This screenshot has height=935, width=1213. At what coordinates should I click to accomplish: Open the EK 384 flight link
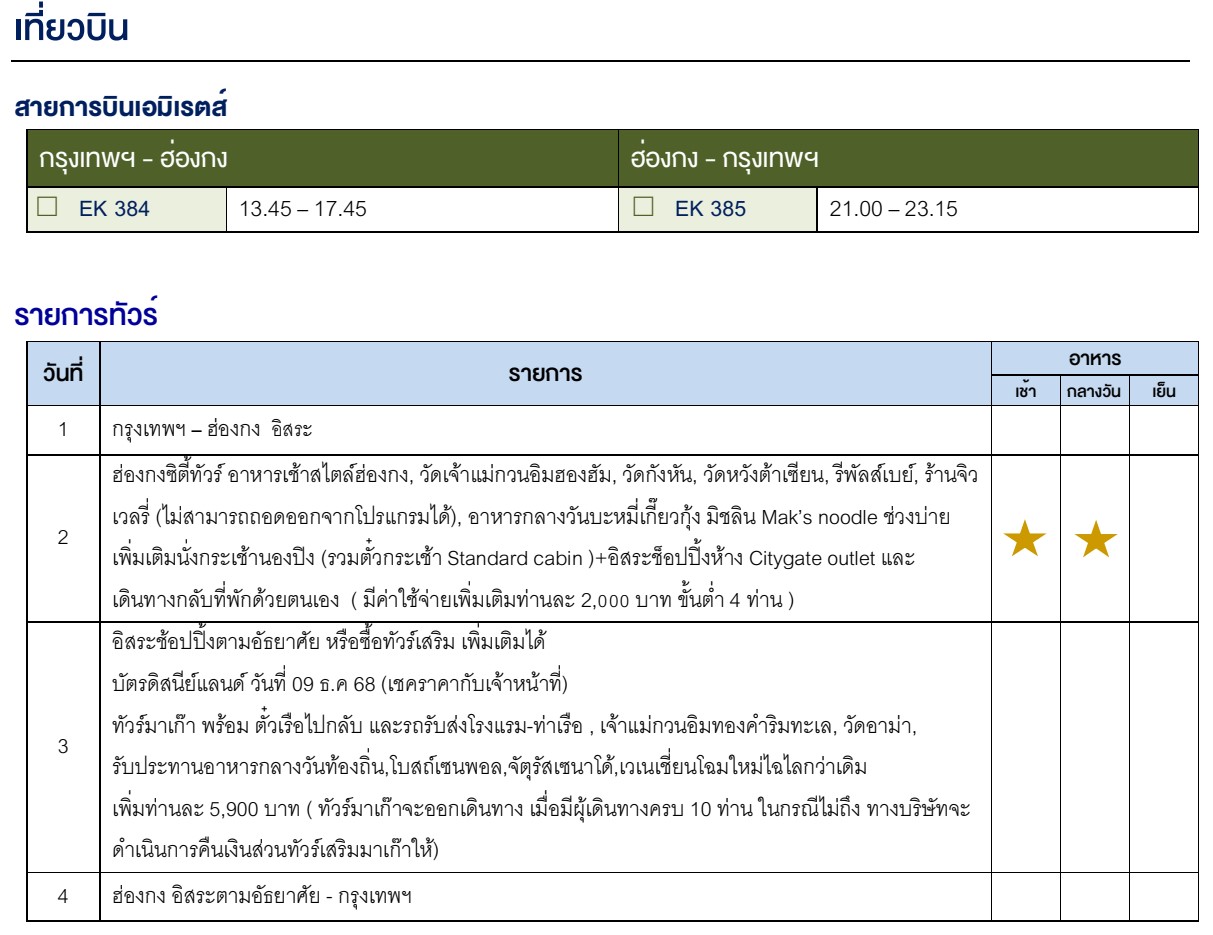(x=114, y=210)
